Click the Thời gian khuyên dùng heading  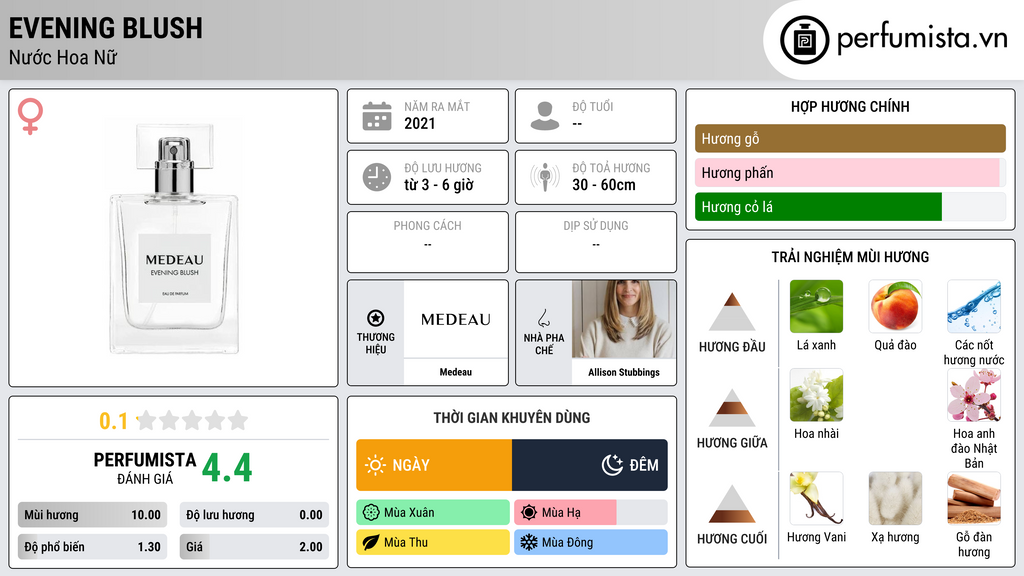click(x=512, y=417)
